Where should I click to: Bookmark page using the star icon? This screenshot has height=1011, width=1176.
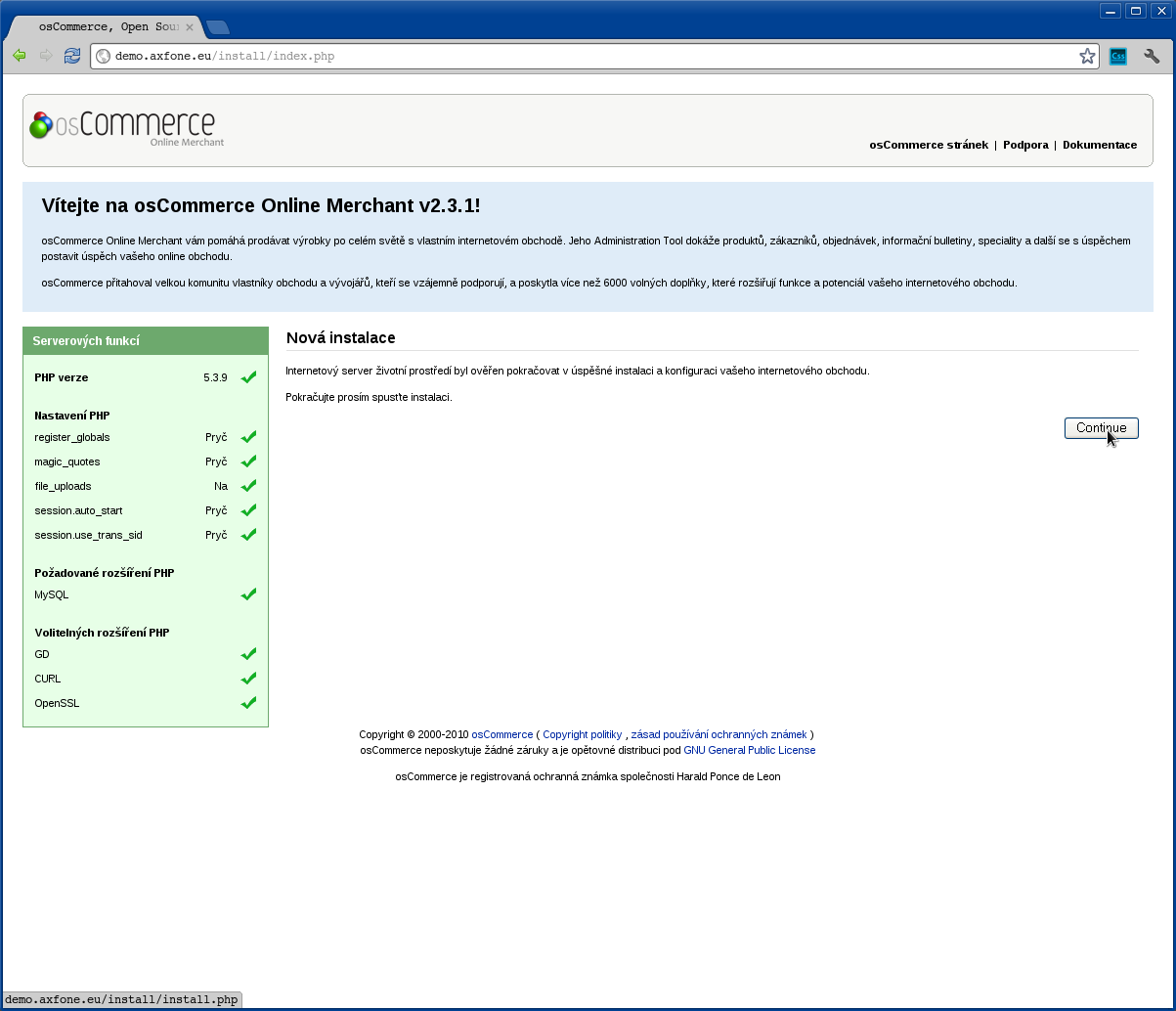(x=1087, y=56)
